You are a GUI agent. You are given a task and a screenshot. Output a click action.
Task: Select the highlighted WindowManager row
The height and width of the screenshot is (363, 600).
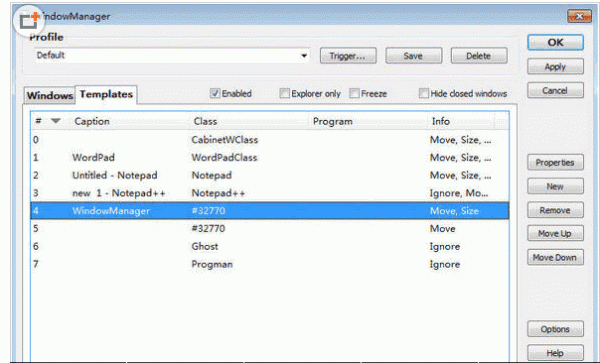tap(270, 211)
